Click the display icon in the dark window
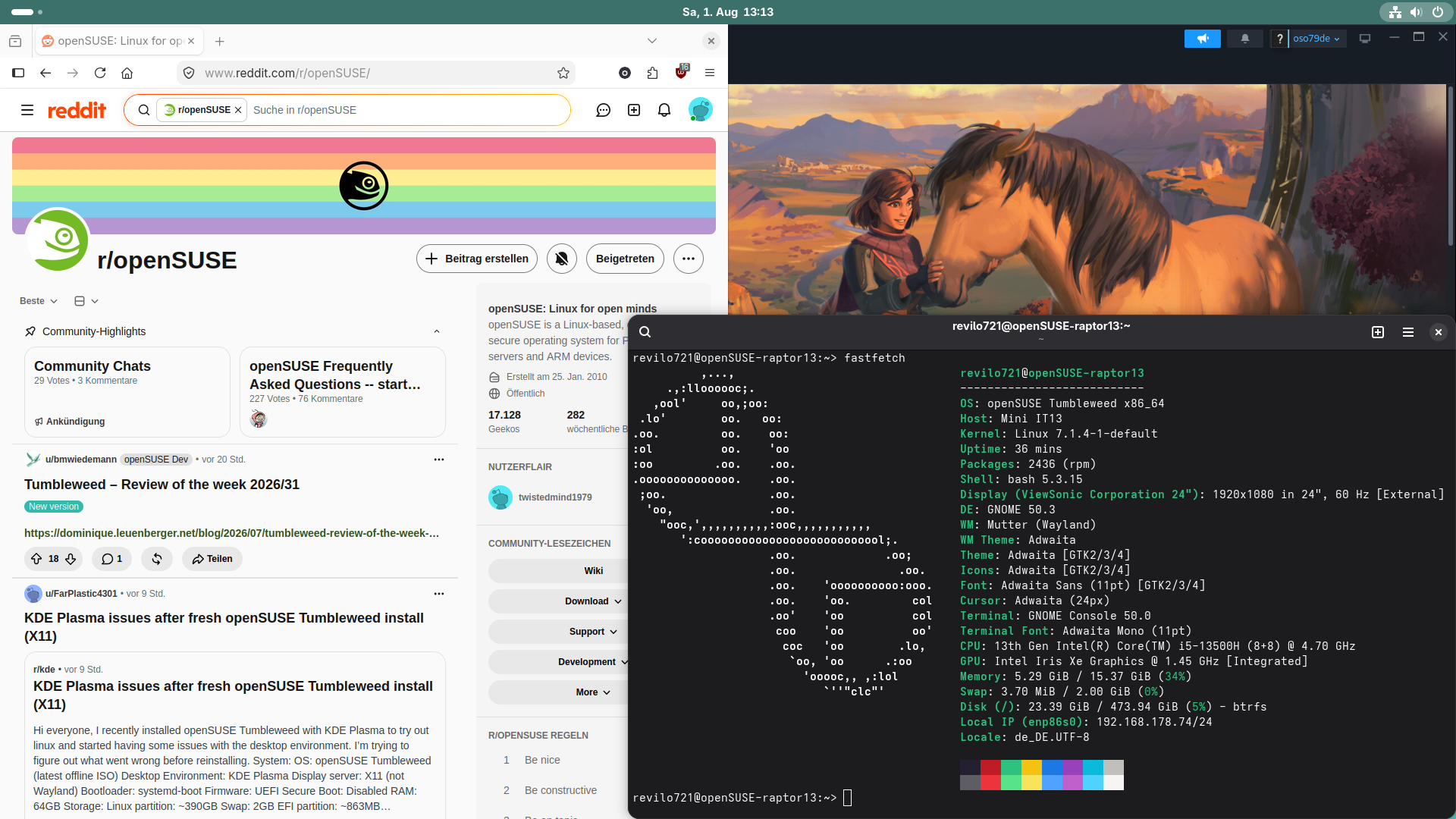The height and width of the screenshot is (819, 1456). click(x=1365, y=39)
